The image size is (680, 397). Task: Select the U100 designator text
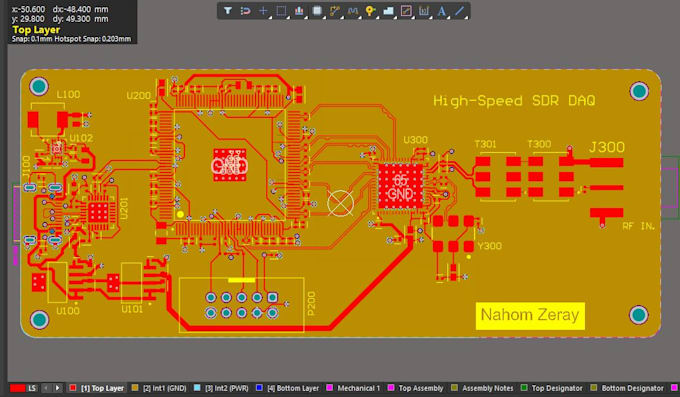point(68,311)
